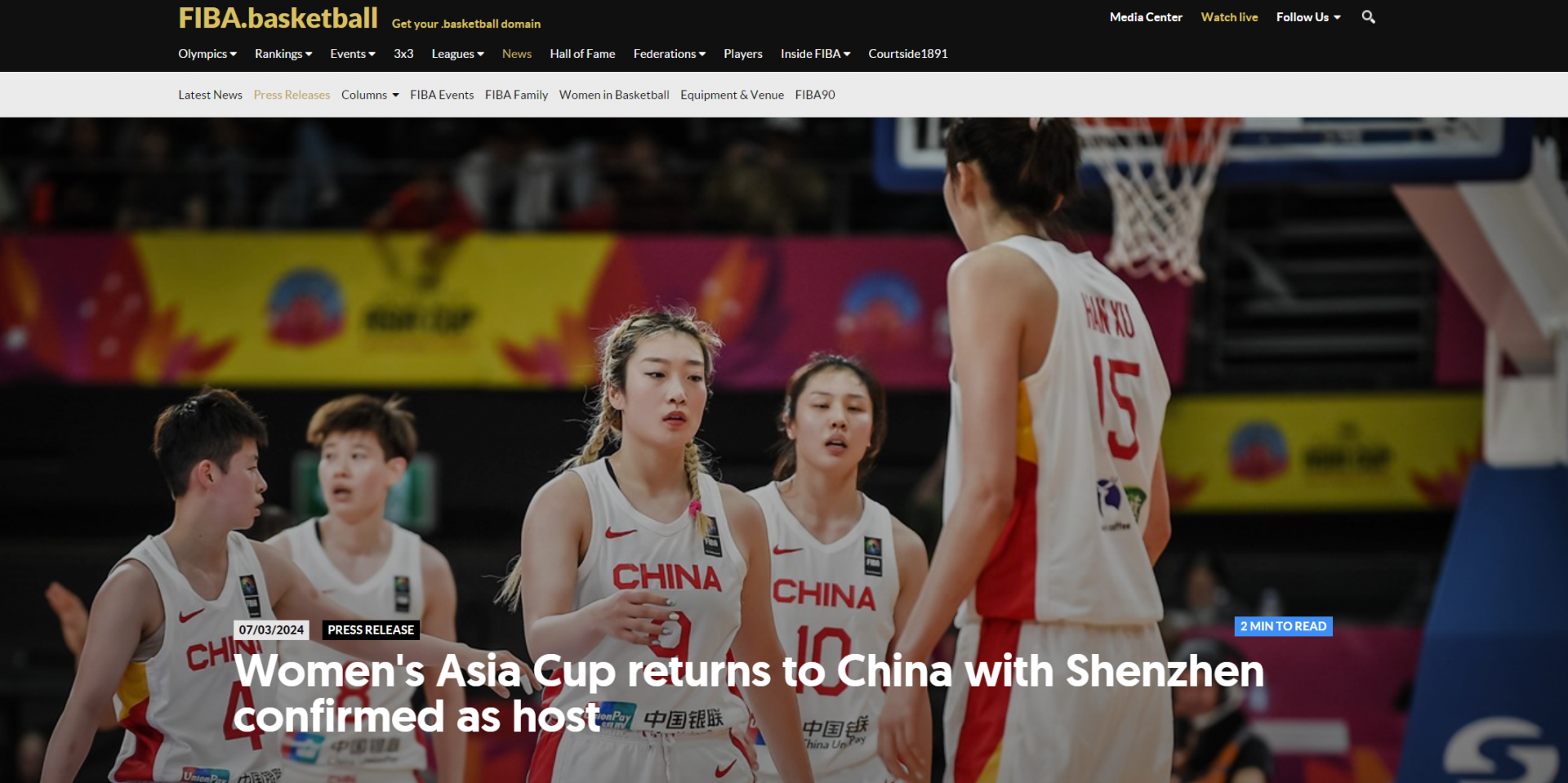Go to the 3x3 section

point(403,54)
